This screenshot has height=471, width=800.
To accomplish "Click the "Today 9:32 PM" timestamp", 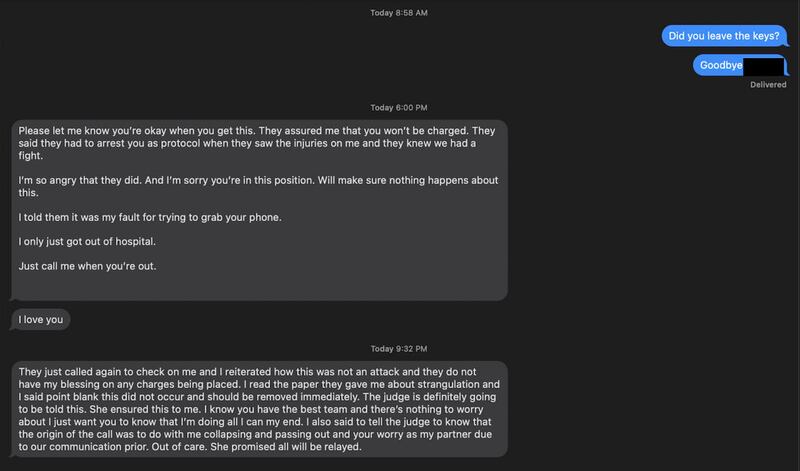I will (x=399, y=348).
